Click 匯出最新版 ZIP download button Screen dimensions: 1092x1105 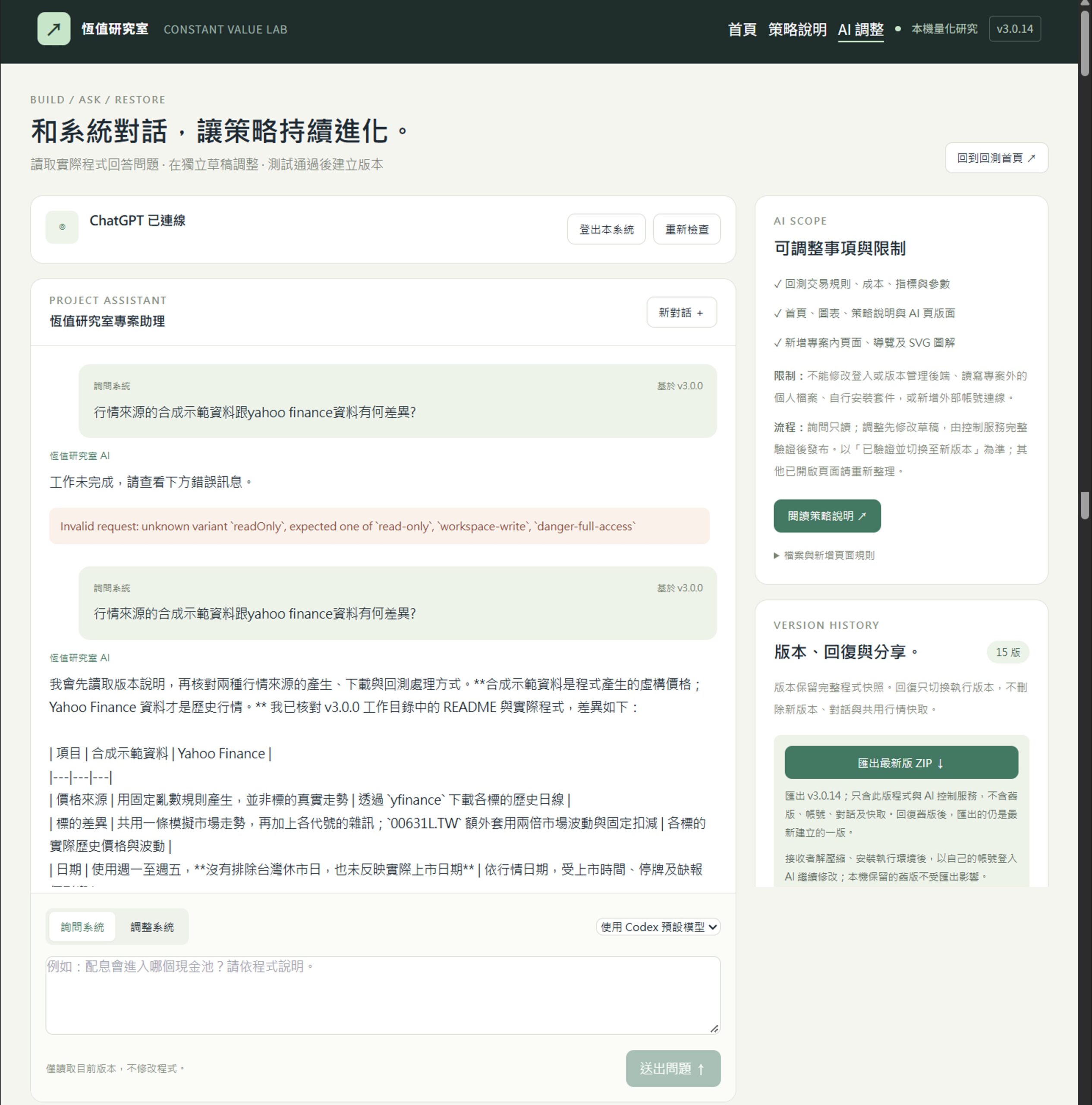tap(901, 763)
